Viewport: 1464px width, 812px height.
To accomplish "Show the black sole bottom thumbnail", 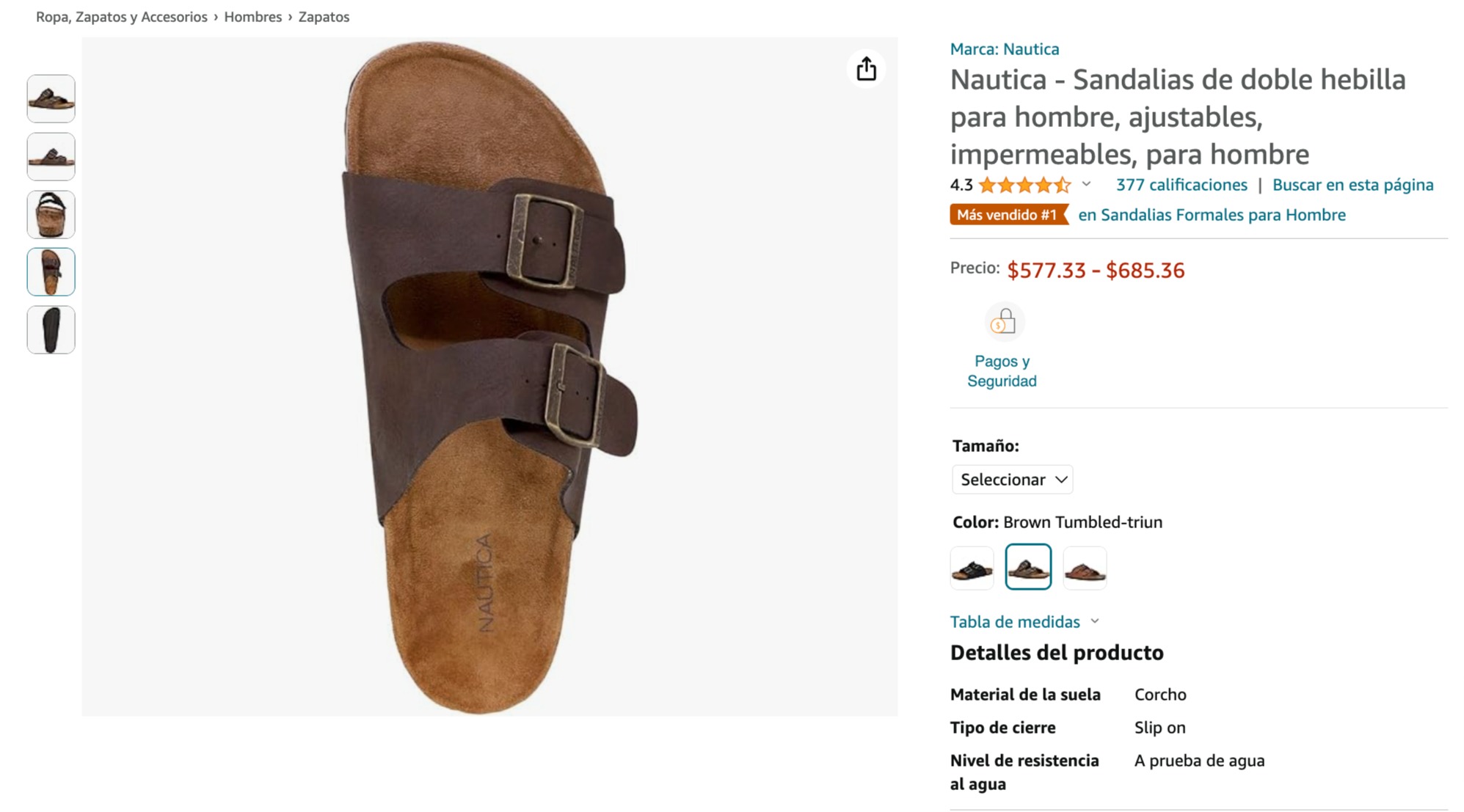I will tap(51, 330).
